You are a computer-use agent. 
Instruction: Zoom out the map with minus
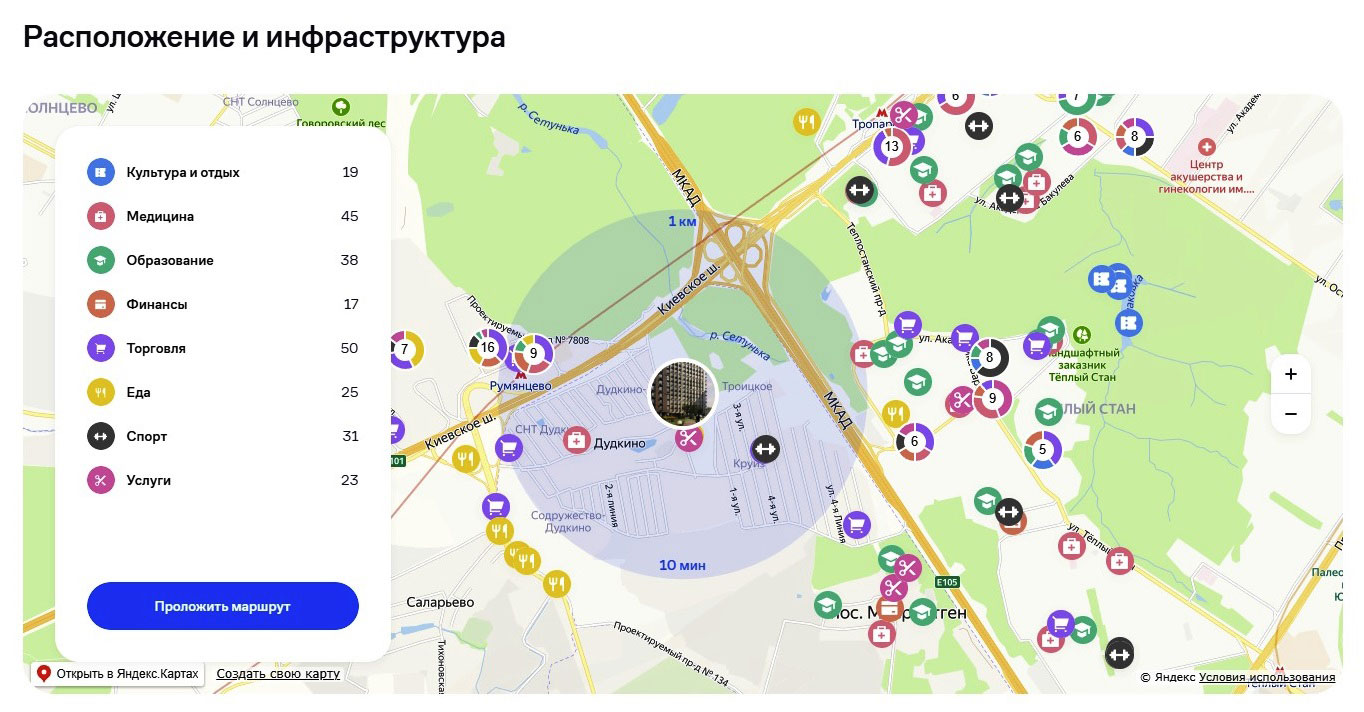(x=1291, y=414)
